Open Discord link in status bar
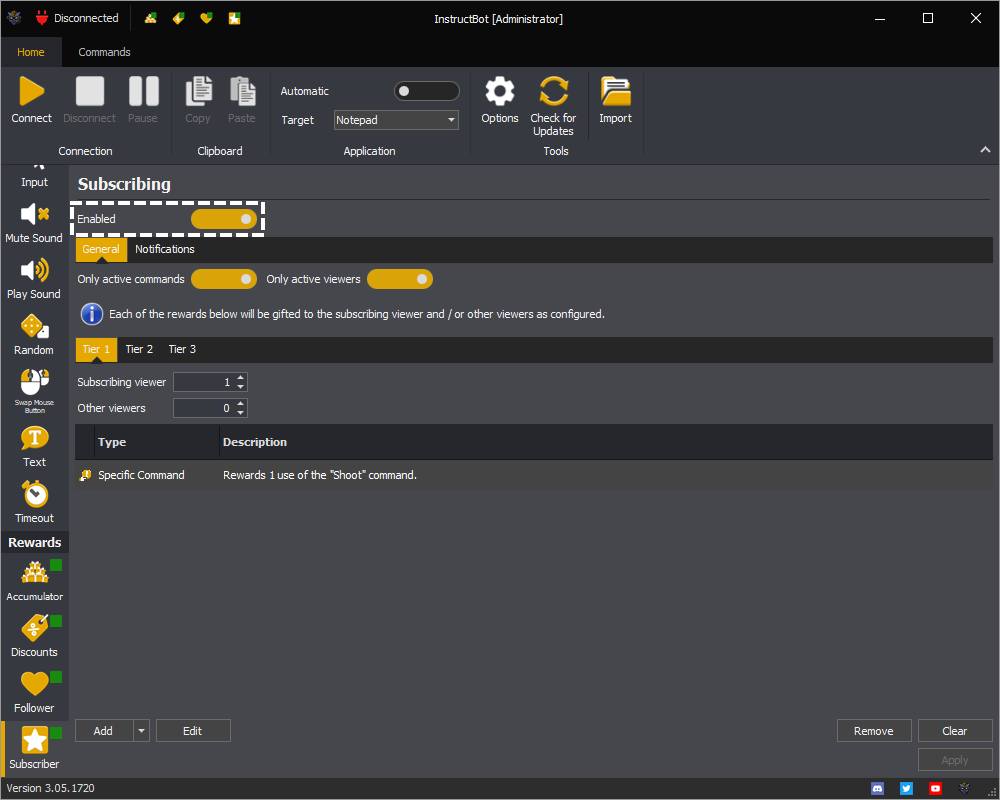The height and width of the screenshot is (800, 1000). [x=878, y=789]
